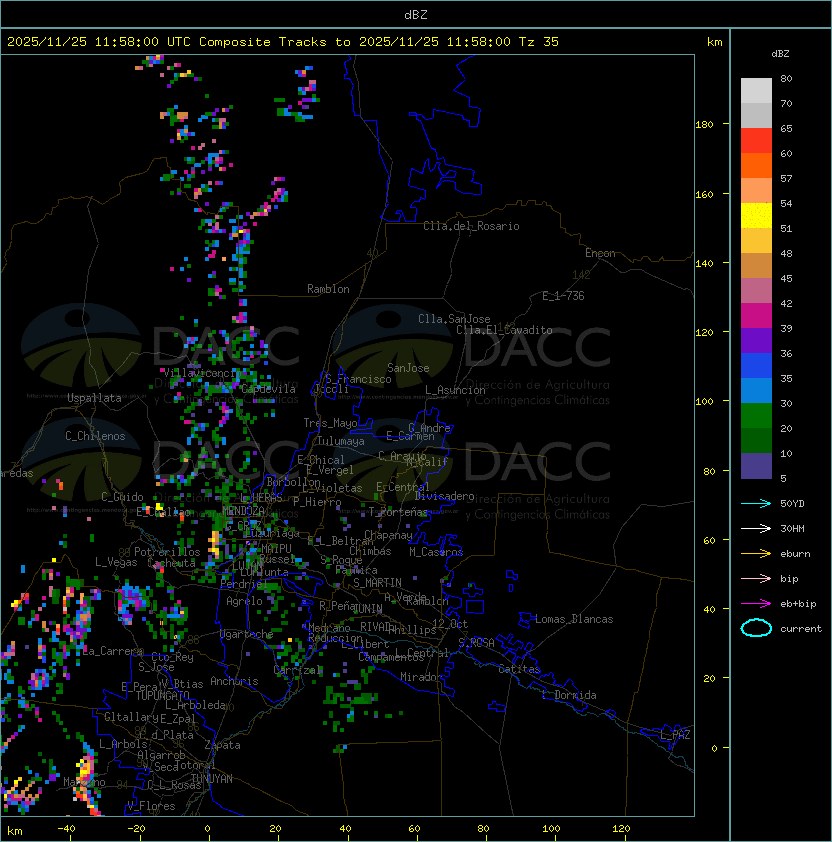Click the 'km' label at top-right corner

pos(714,42)
